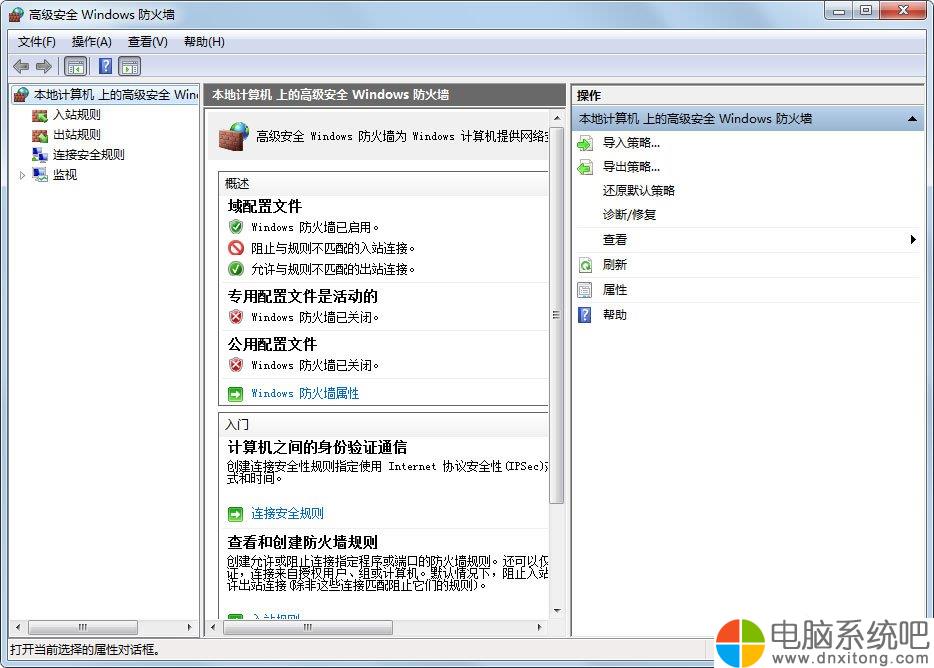Select 监视 in the tree
Viewport: 934px width, 668px height.
tap(65, 175)
